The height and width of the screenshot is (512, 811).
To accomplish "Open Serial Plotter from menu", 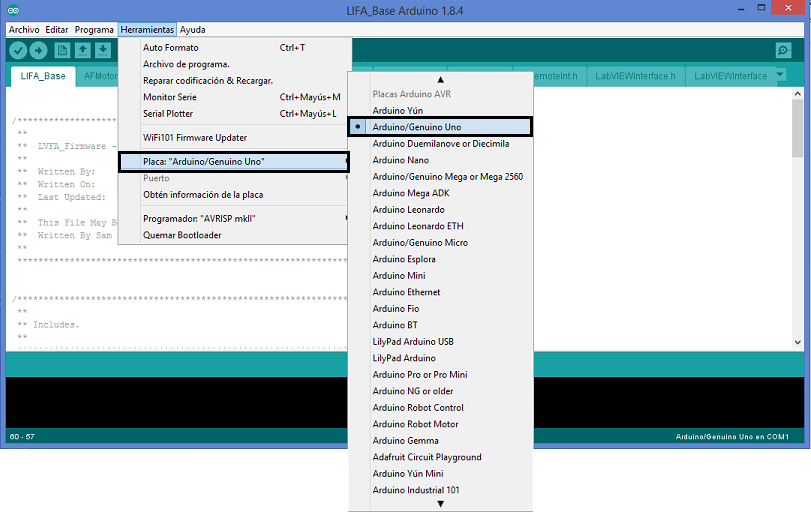I will 234,114.
